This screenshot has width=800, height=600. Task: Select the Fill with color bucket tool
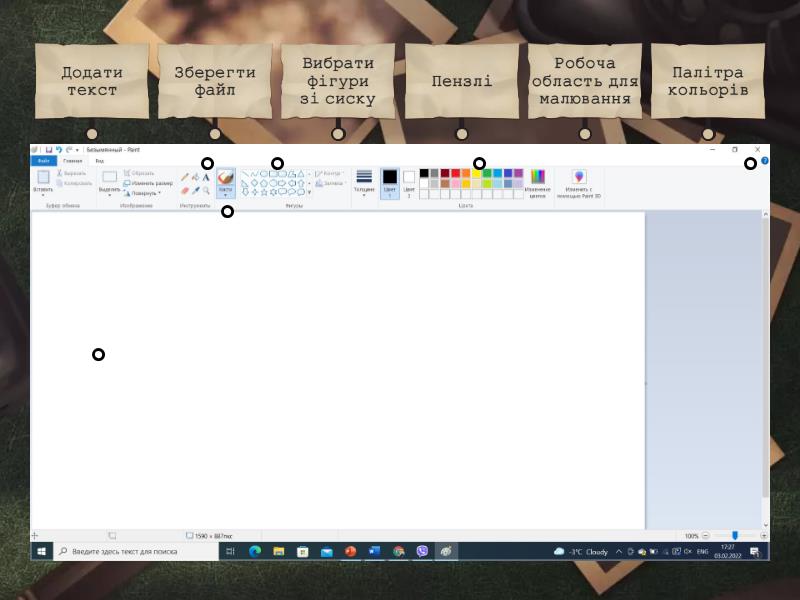point(195,177)
